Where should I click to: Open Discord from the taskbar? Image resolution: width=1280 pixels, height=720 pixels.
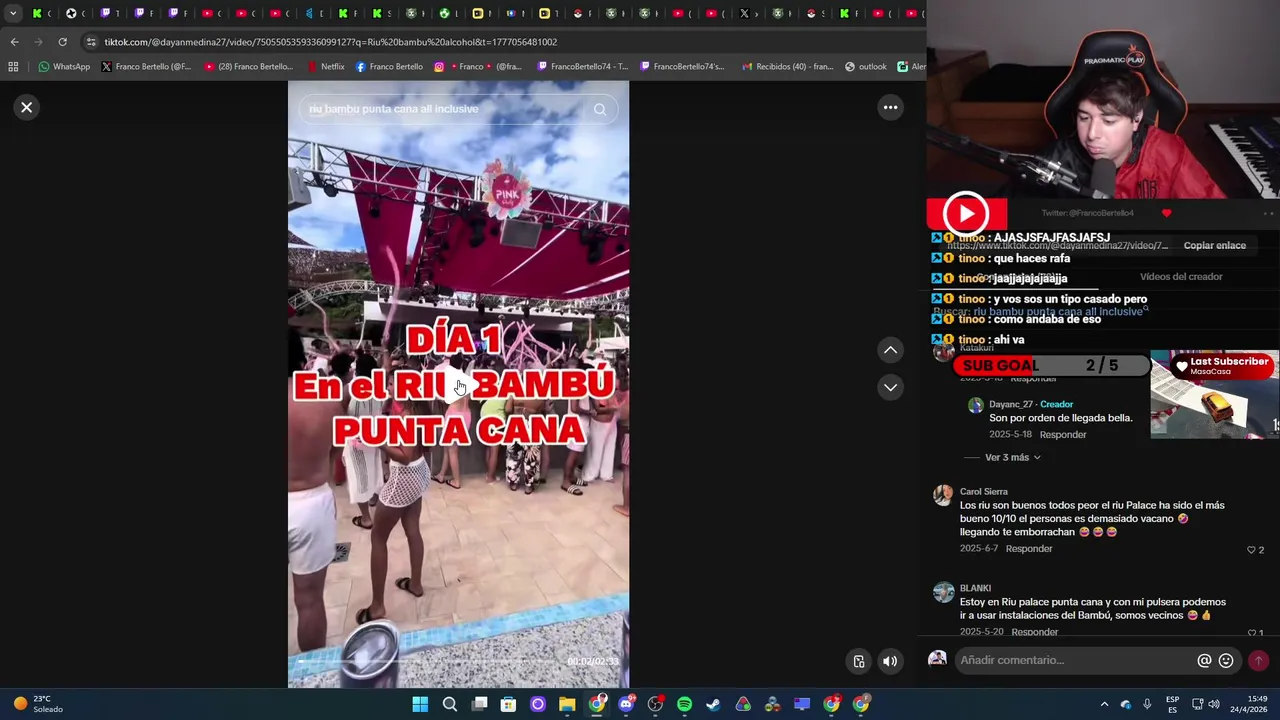(x=626, y=704)
